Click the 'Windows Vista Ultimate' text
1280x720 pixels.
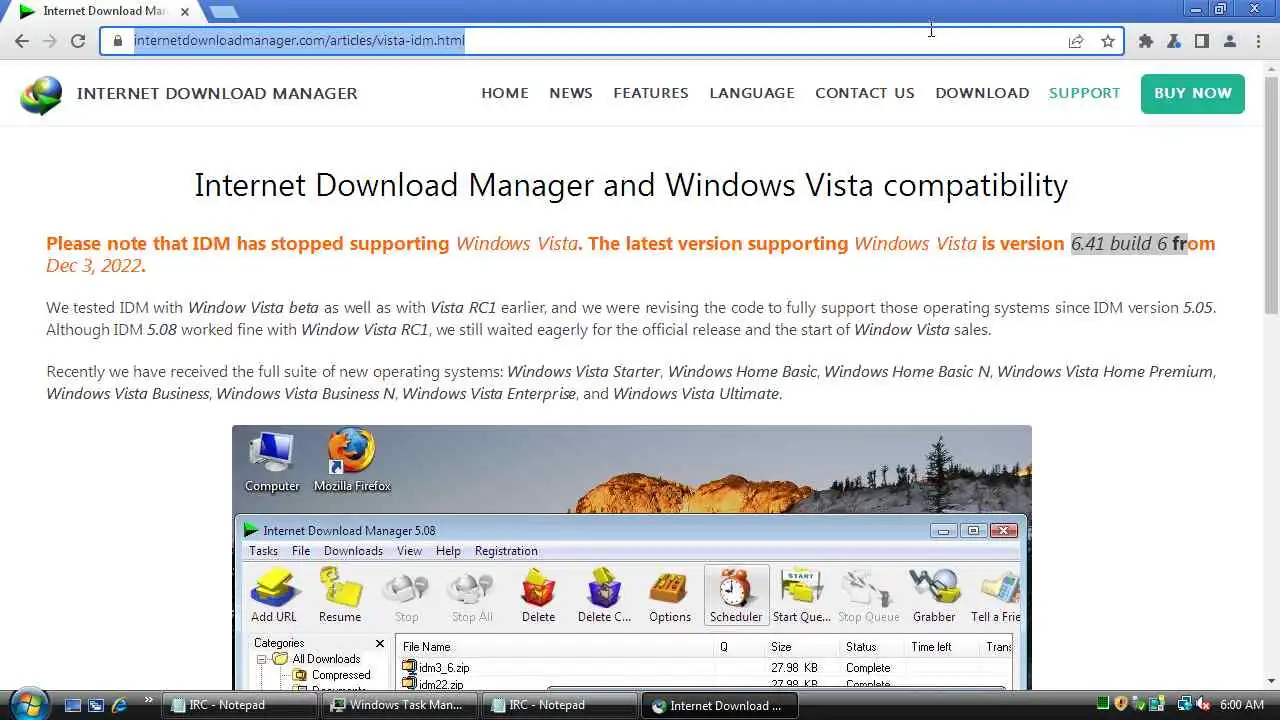[696, 393]
